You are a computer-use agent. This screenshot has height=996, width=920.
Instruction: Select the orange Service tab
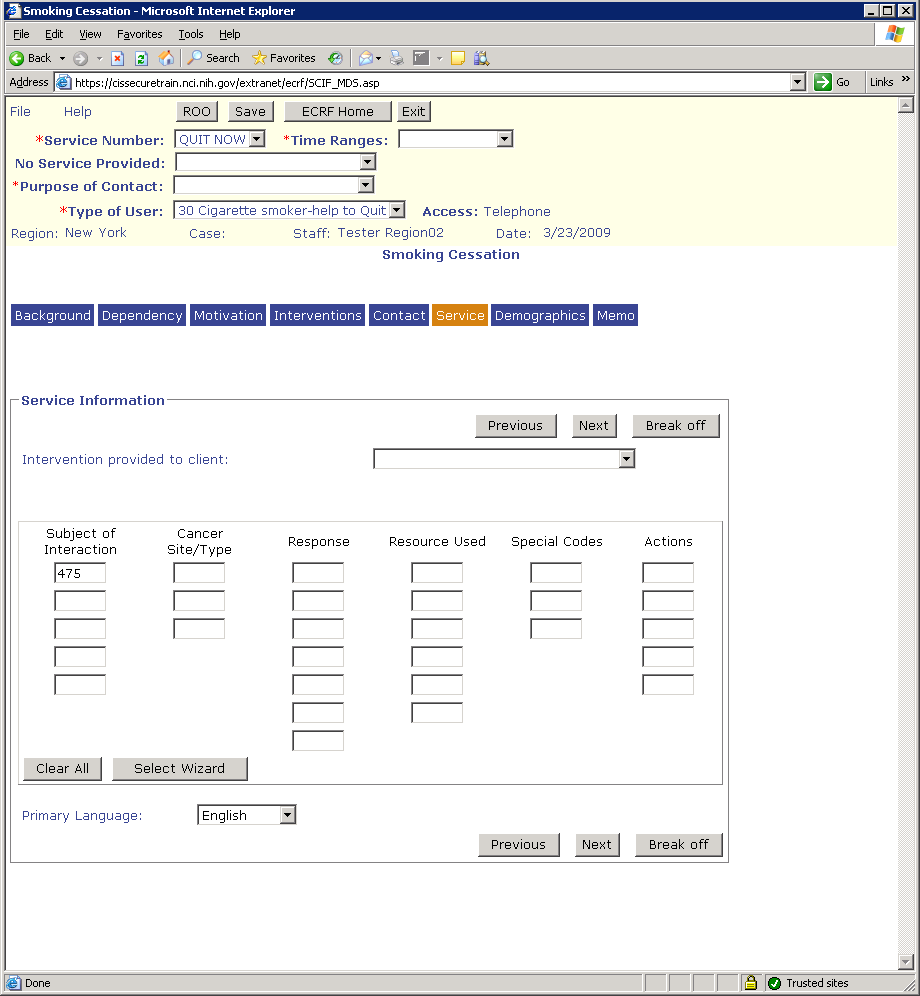(460, 315)
